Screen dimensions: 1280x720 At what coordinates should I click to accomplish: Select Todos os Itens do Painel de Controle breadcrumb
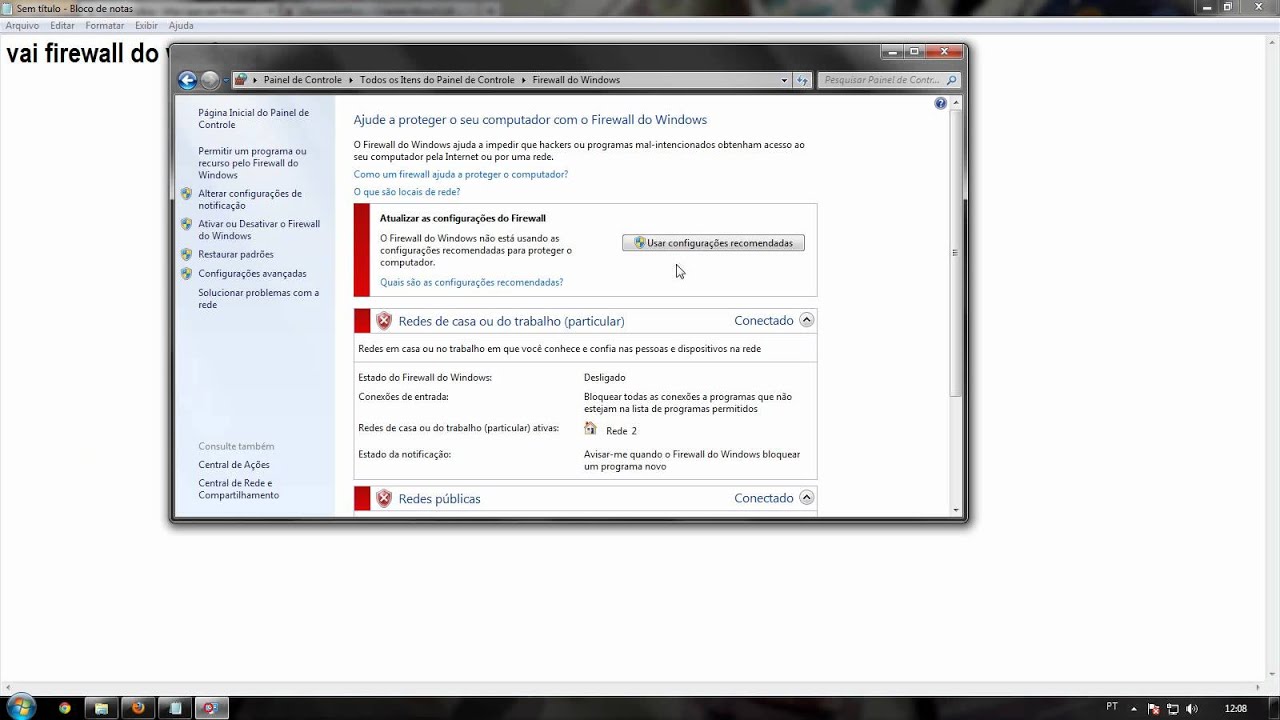[437, 80]
